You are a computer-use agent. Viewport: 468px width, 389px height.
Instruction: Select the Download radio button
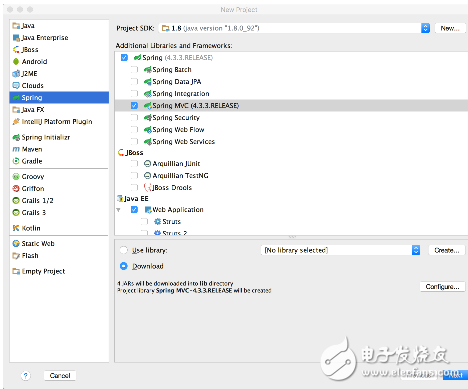click(x=124, y=266)
